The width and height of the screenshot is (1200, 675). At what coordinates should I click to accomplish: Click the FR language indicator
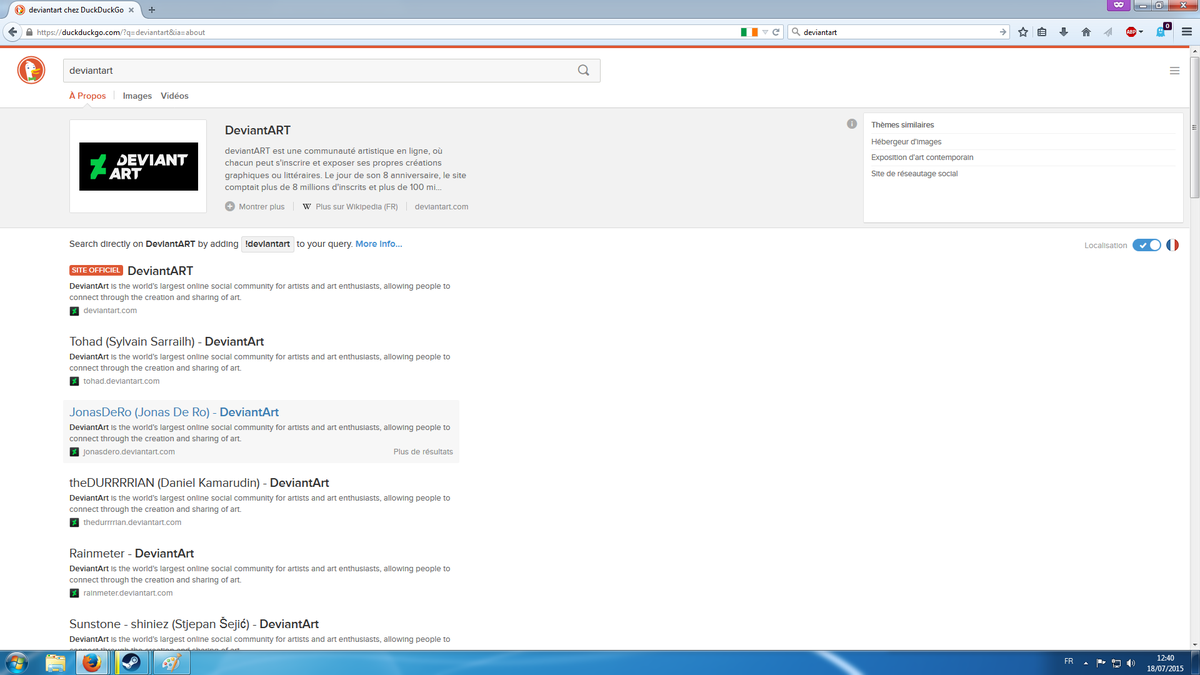click(x=1069, y=662)
